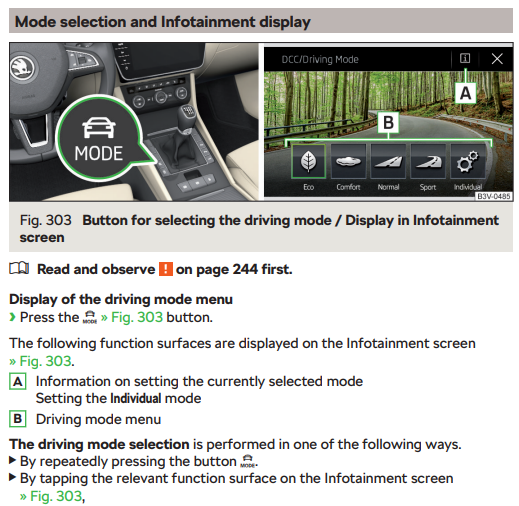Click the info icon in DCC header
This screenshot has height=506, width=519.
(465, 59)
